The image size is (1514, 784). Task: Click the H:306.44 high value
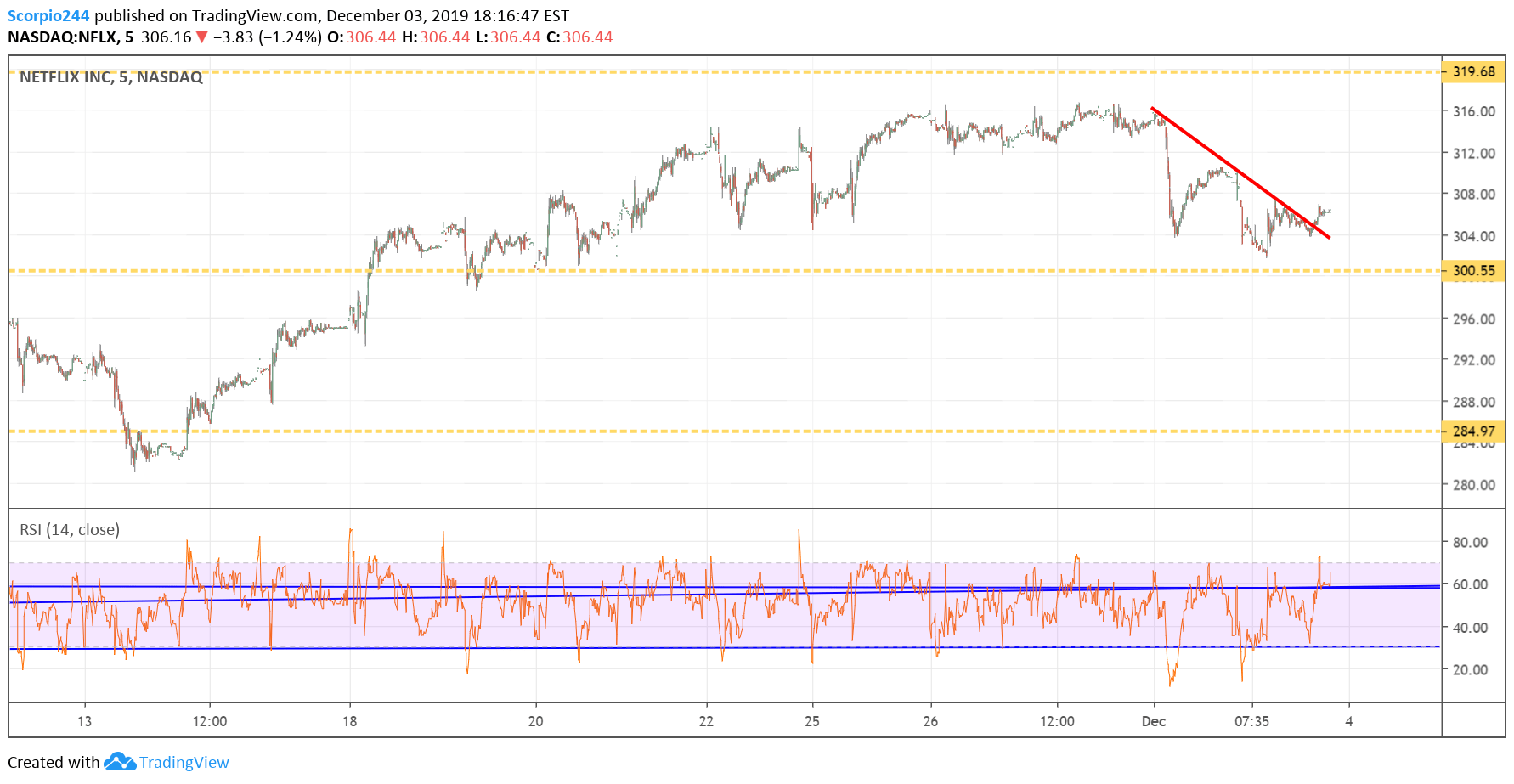[436, 37]
